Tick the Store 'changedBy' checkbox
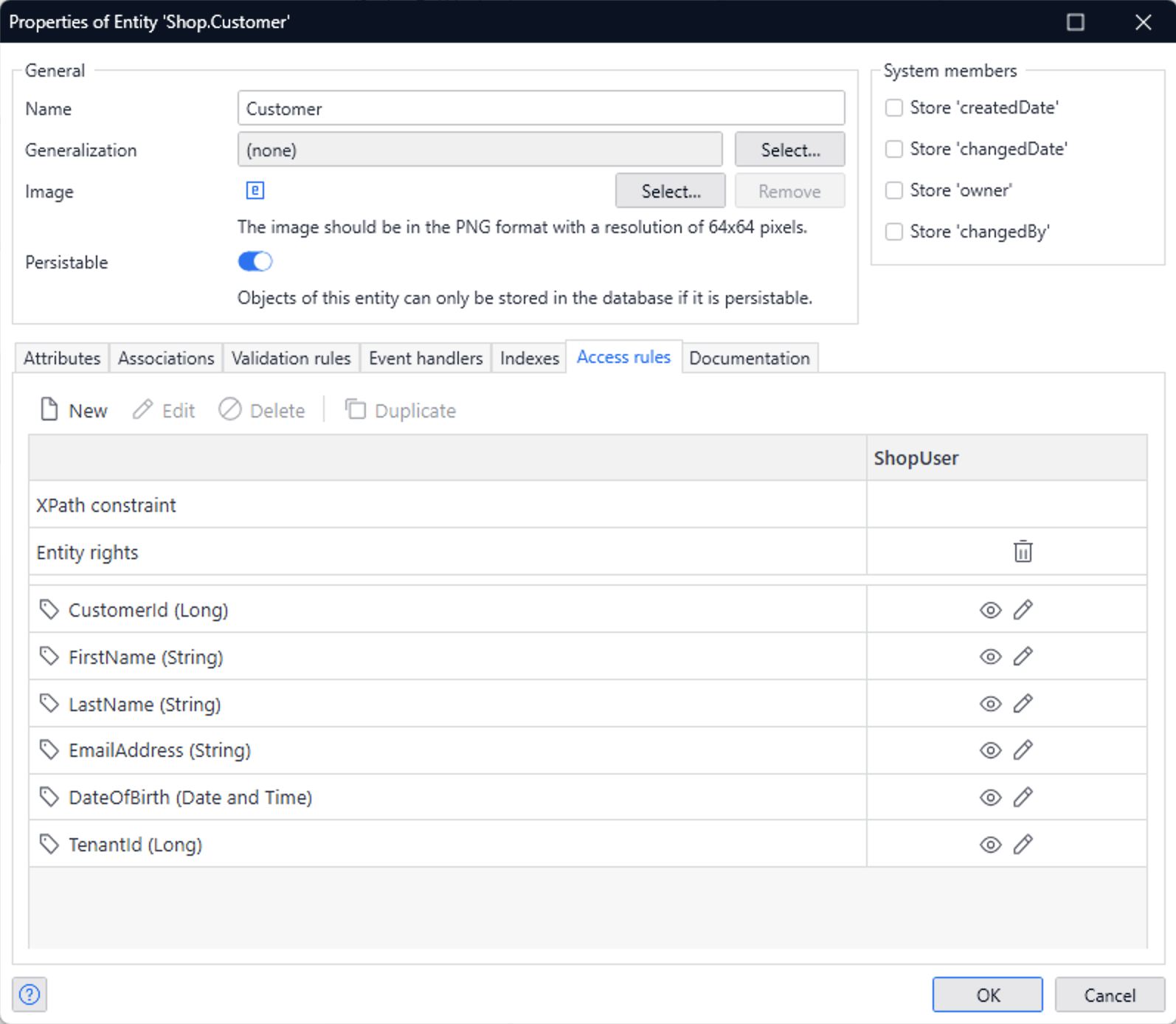This screenshot has width=1176, height=1024. click(894, 232)
